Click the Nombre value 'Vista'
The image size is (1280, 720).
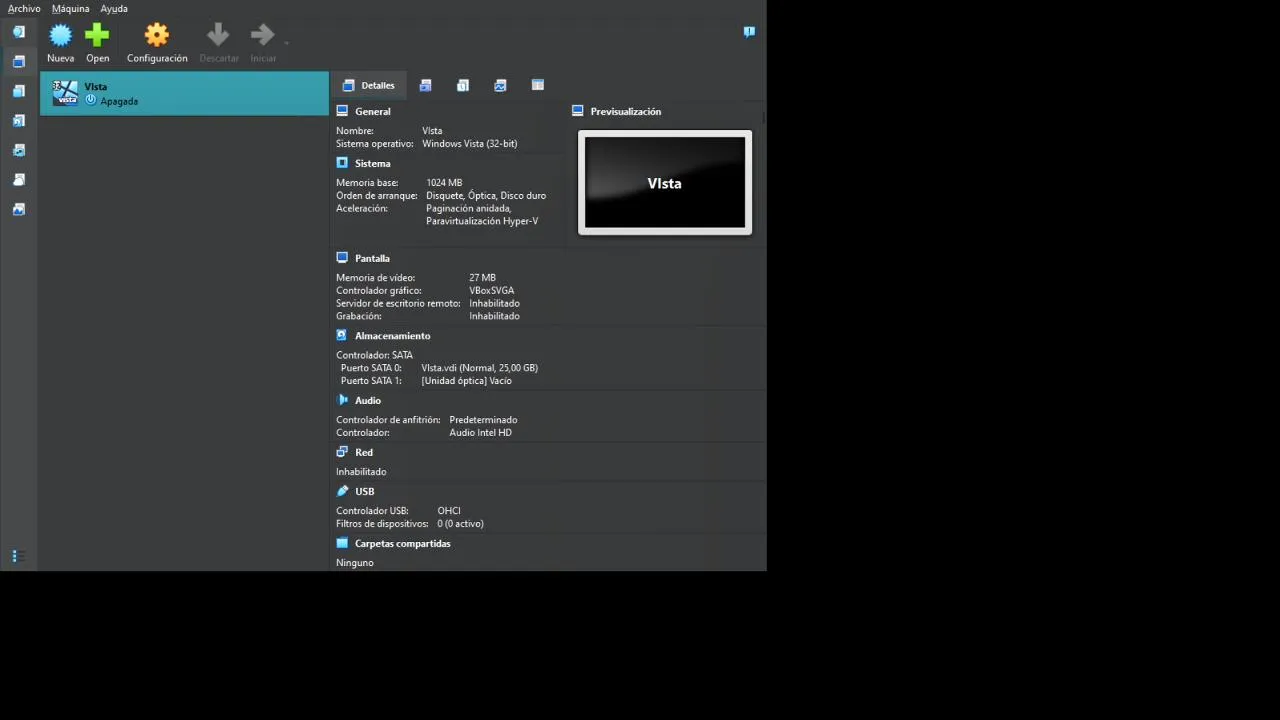(432, 131)
